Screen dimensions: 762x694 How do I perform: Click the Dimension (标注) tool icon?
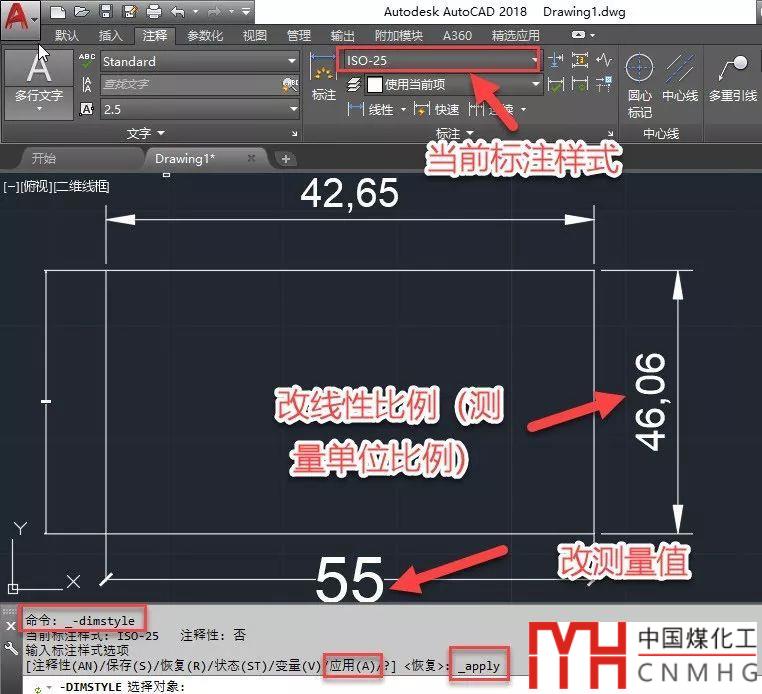pyautogui.click(x=323, y=77)
